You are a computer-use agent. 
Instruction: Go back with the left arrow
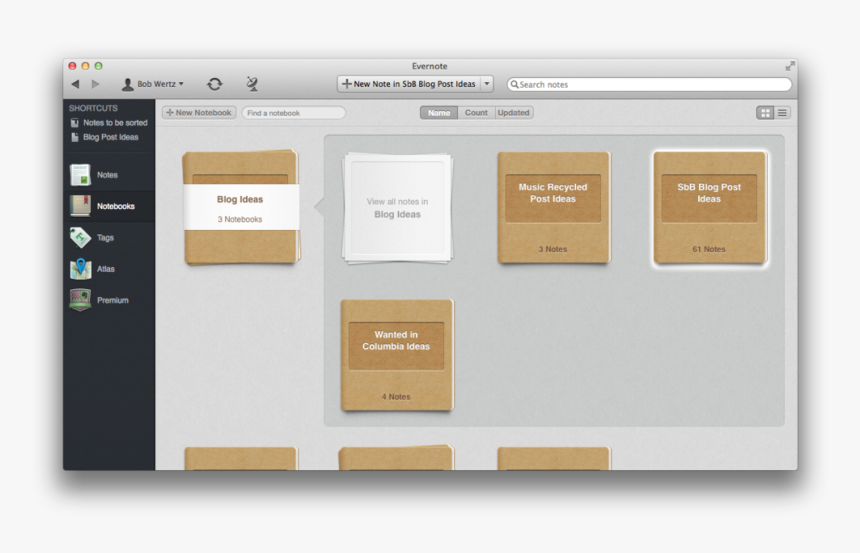pyautogui.click(x=76, y=84)
